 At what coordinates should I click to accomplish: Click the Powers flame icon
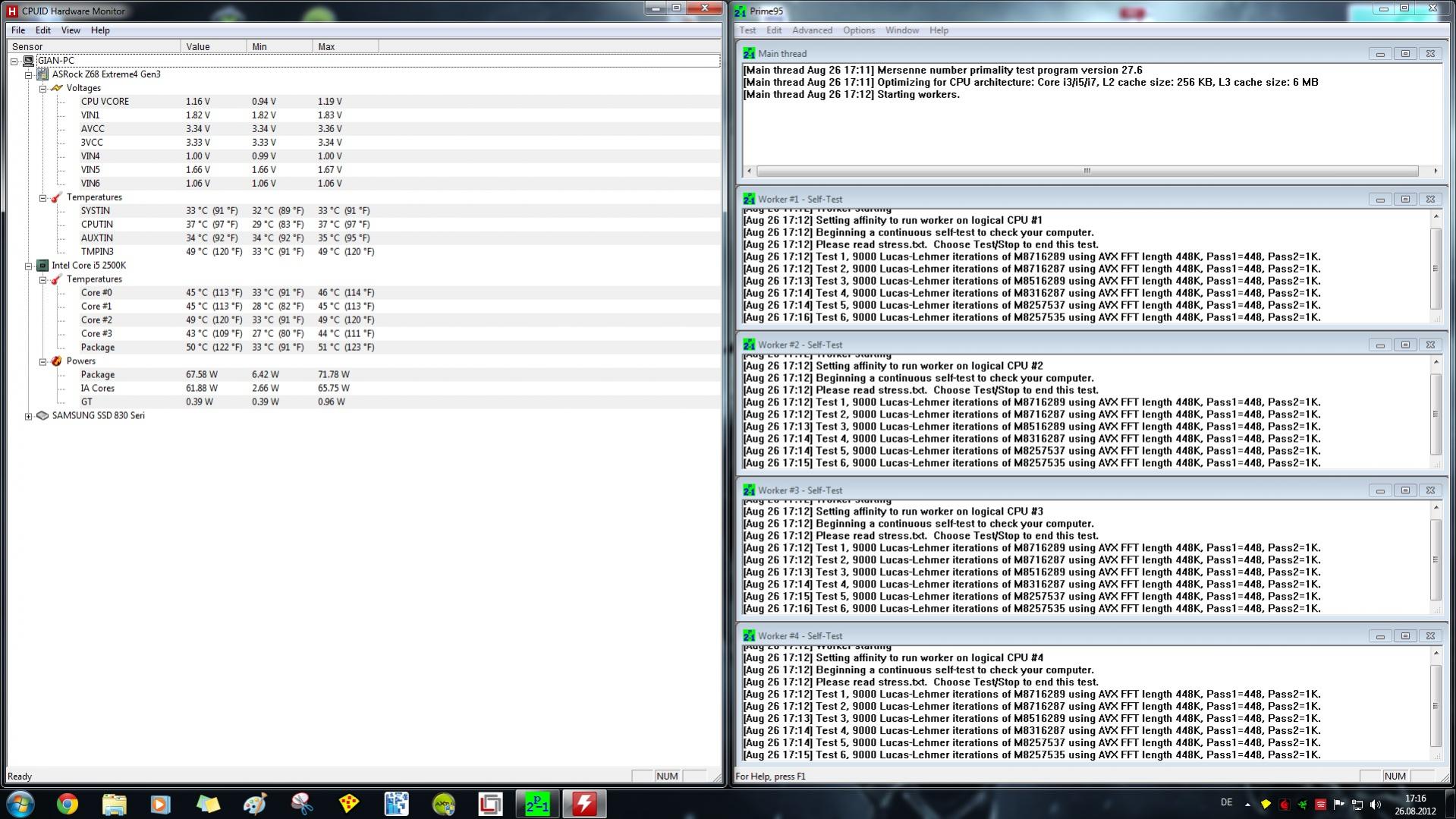(x=57, y=361)
